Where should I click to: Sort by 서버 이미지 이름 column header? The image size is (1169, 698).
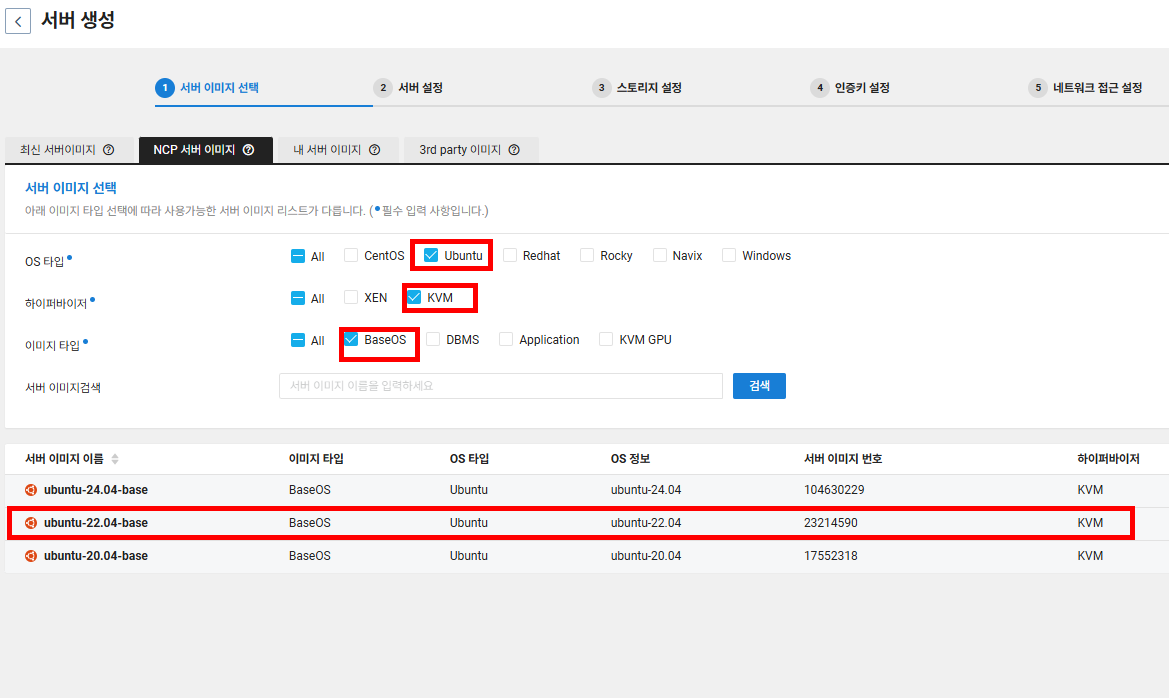pyautogui.click(x=65, y=459)
